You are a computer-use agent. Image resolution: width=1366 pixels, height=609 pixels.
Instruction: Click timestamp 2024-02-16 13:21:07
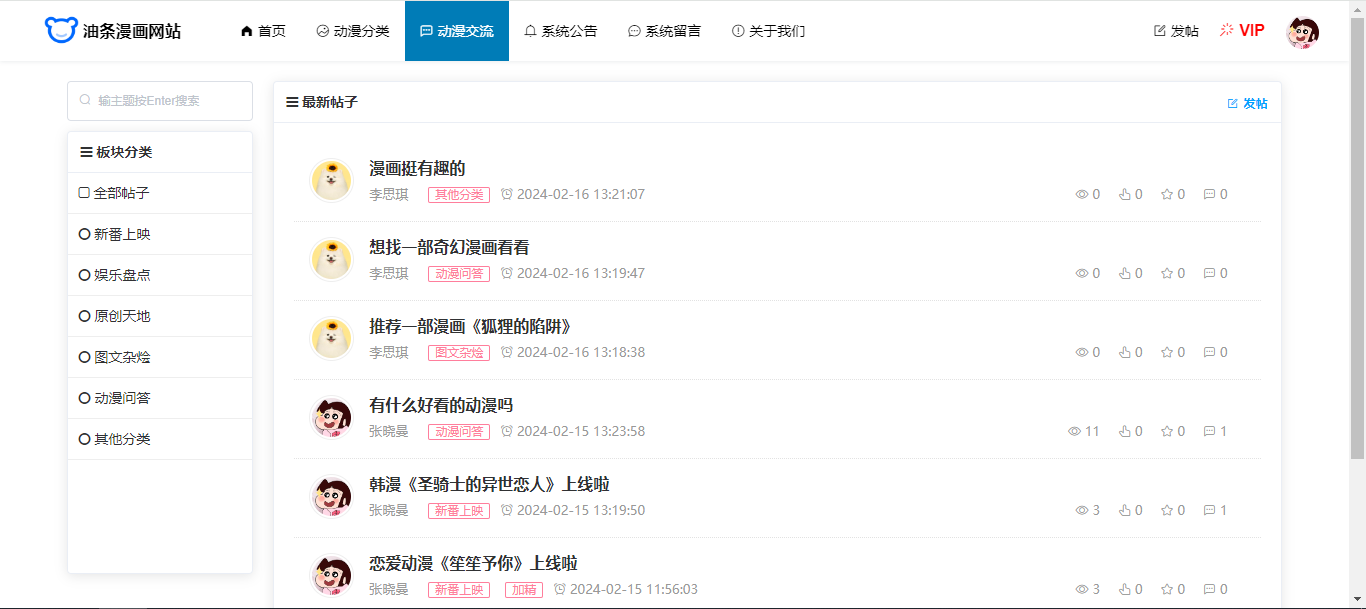tap(581, 195)
